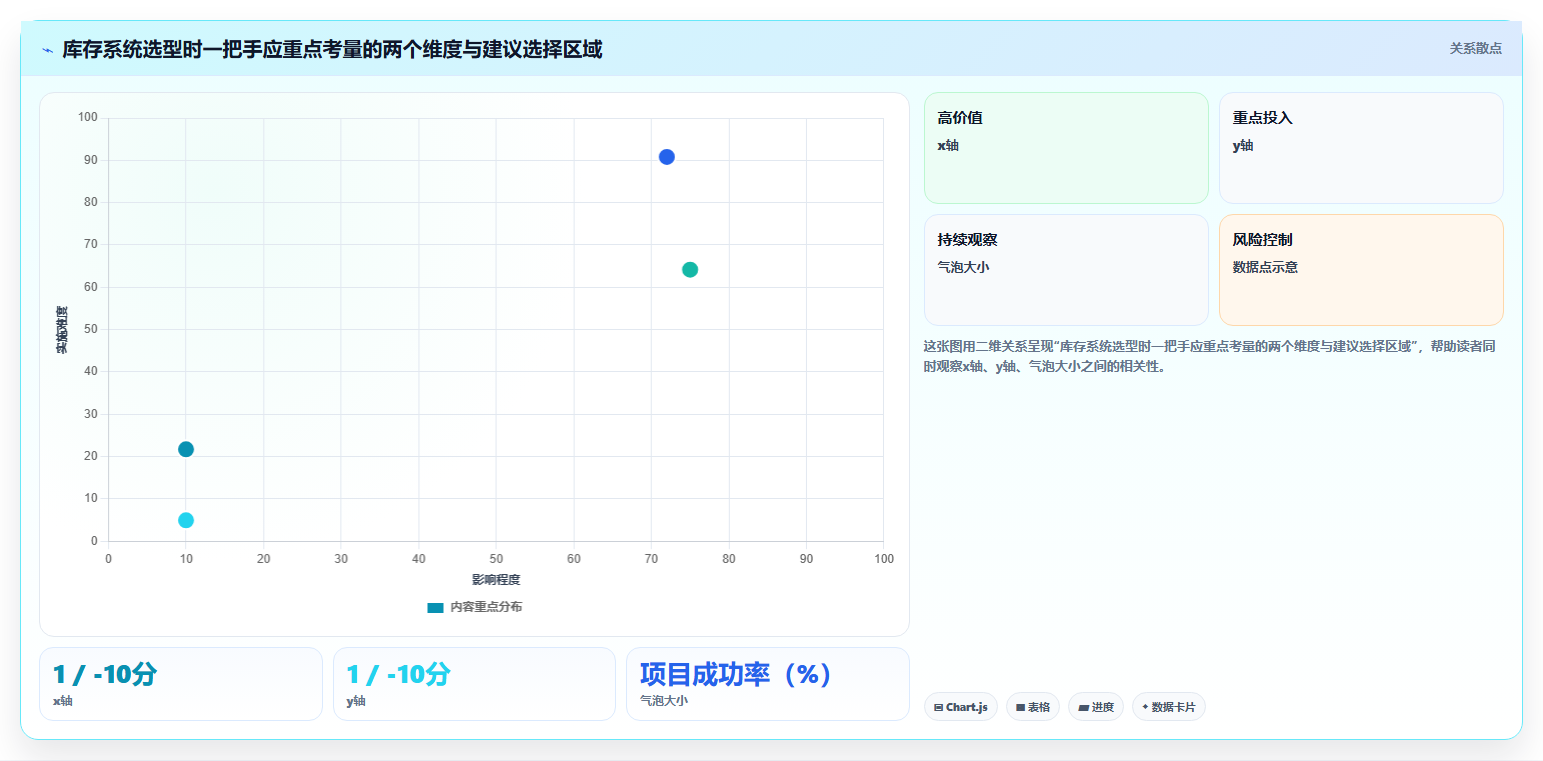Viewport: 1543px width, 761px height.
Task: Click the 数据卡片 tag icon
Action: (1145, 706)
